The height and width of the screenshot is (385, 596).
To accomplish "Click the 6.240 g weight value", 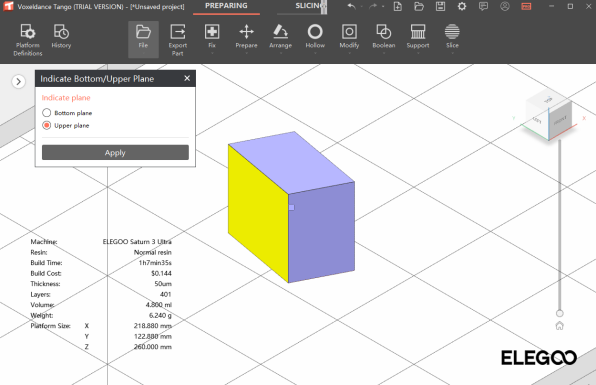I will (x=160, y=315).
